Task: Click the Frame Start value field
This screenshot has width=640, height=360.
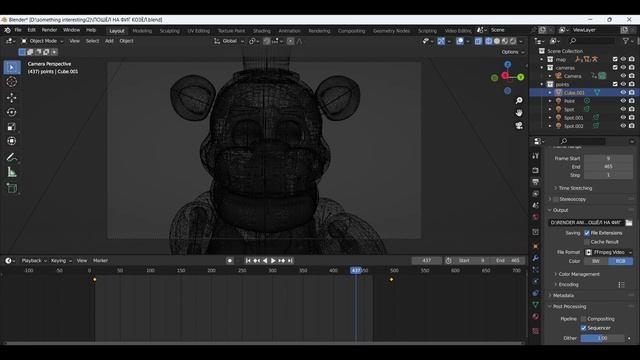Action: click(608, 158)
